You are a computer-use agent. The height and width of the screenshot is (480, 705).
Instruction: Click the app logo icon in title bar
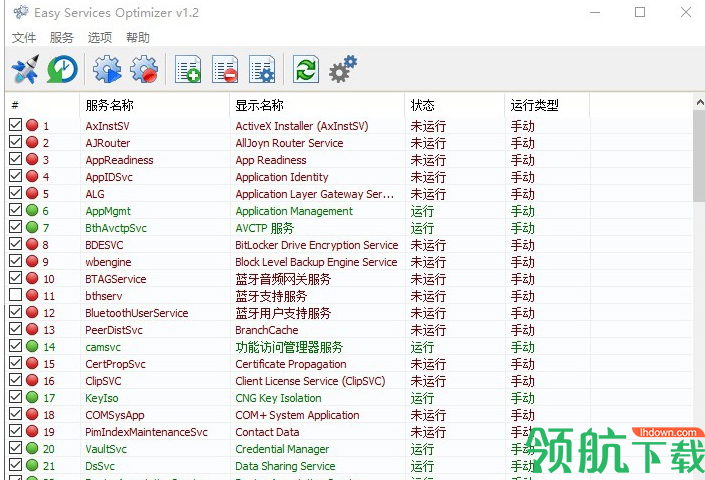tap(21, 12)
